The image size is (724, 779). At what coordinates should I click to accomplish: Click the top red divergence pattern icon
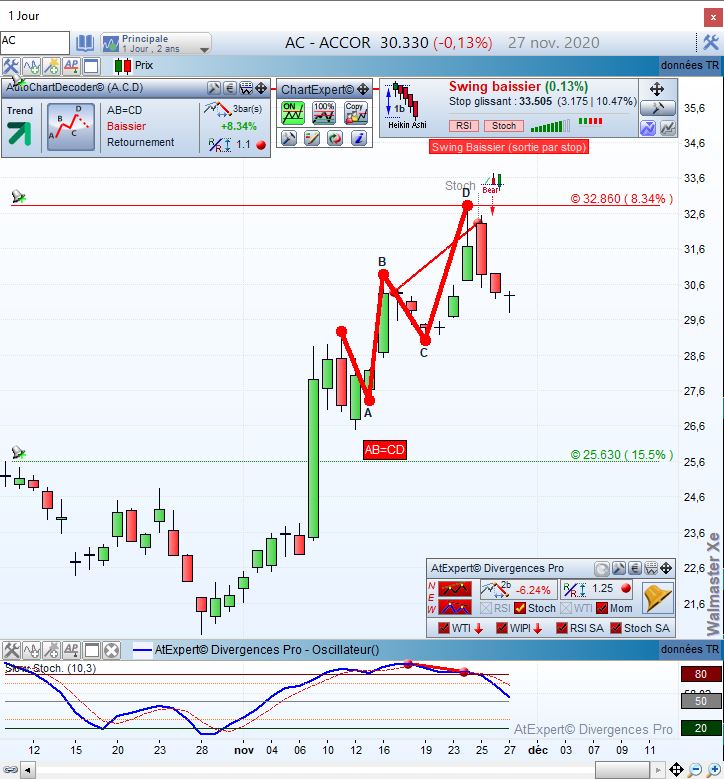point(455,589)
